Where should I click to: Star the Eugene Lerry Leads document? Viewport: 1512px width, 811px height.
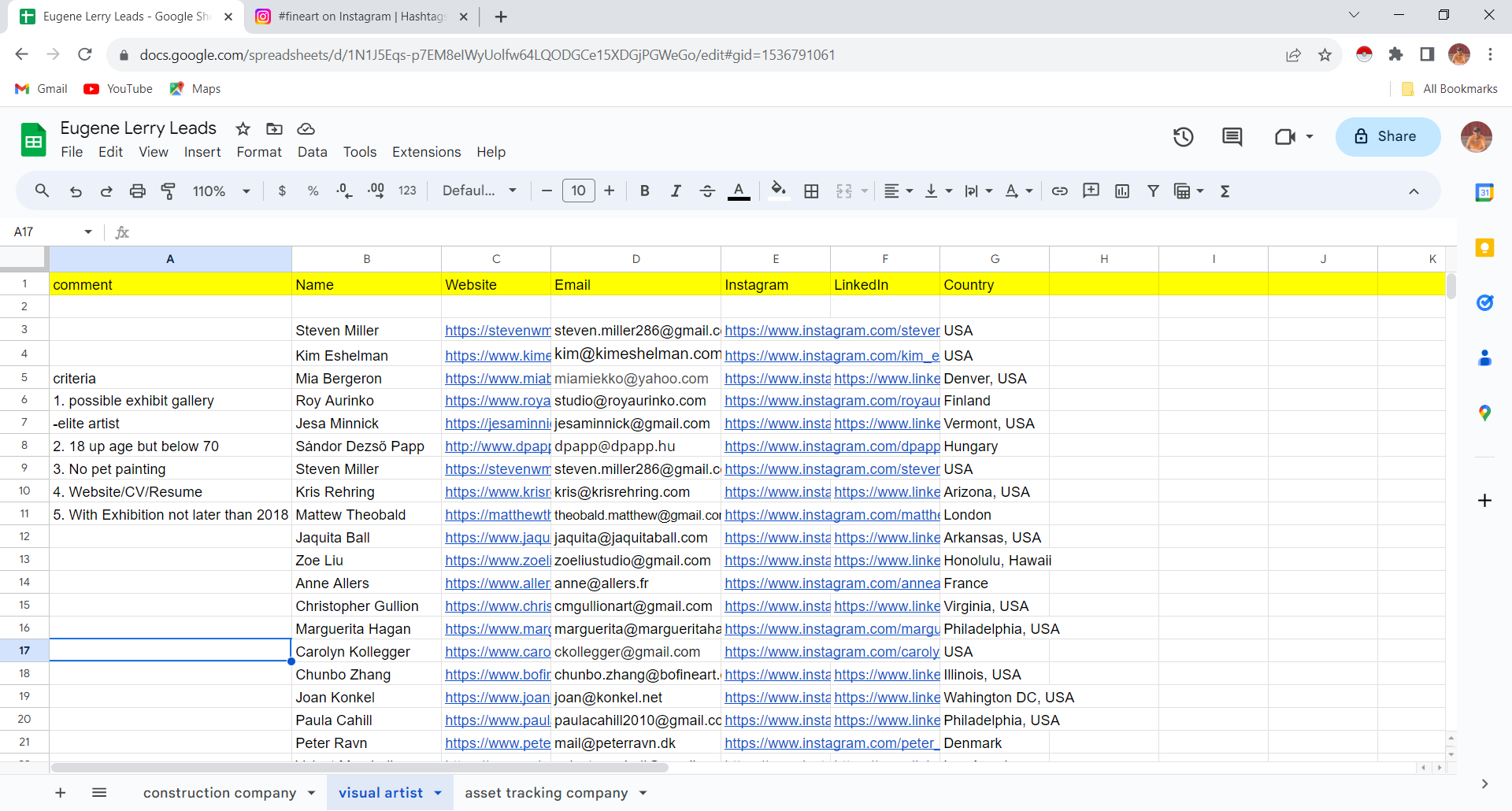[243, 128]
